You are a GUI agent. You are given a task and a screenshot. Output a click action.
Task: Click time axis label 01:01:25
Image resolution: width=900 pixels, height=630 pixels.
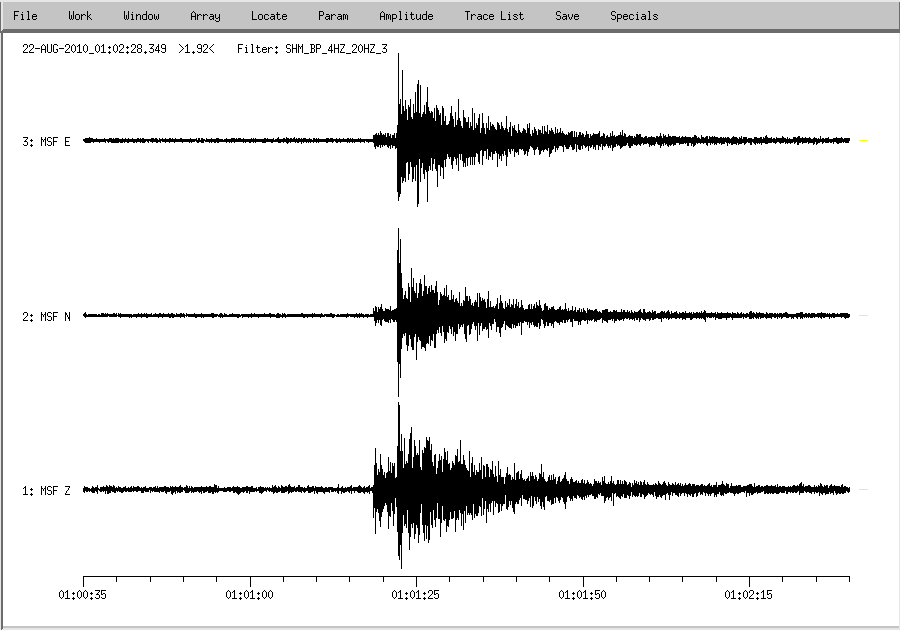pos(416,594)
